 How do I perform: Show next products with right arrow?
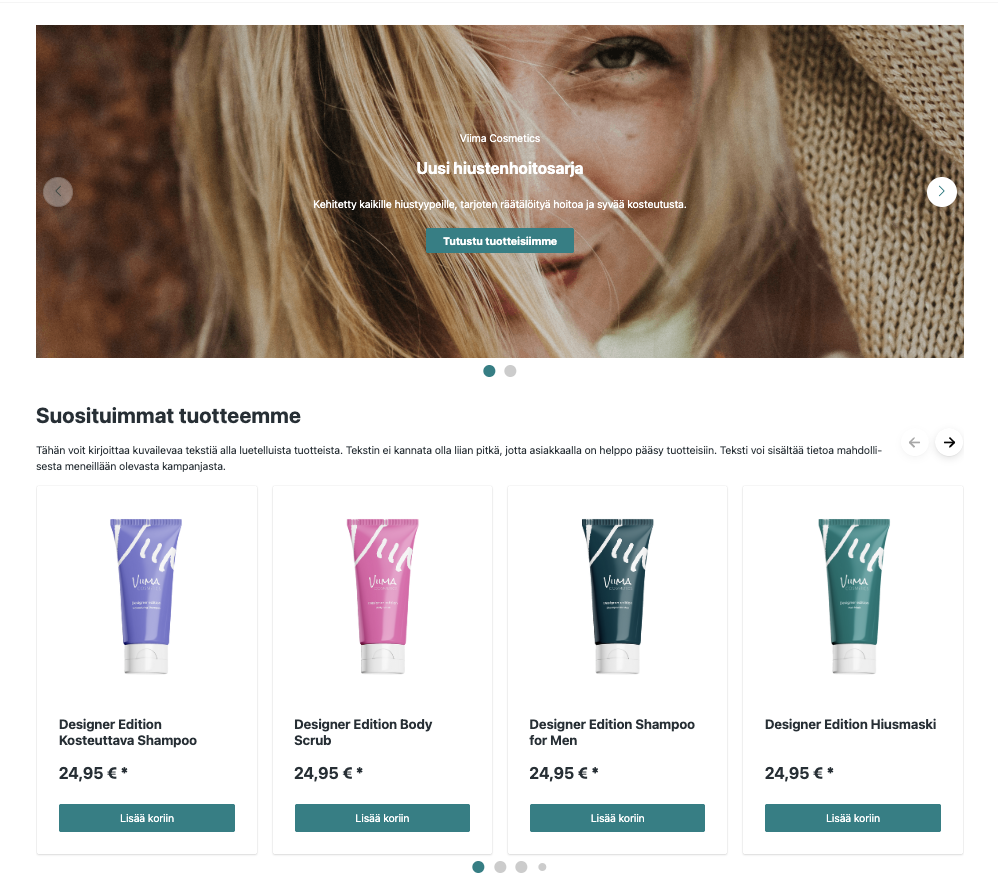949,442
